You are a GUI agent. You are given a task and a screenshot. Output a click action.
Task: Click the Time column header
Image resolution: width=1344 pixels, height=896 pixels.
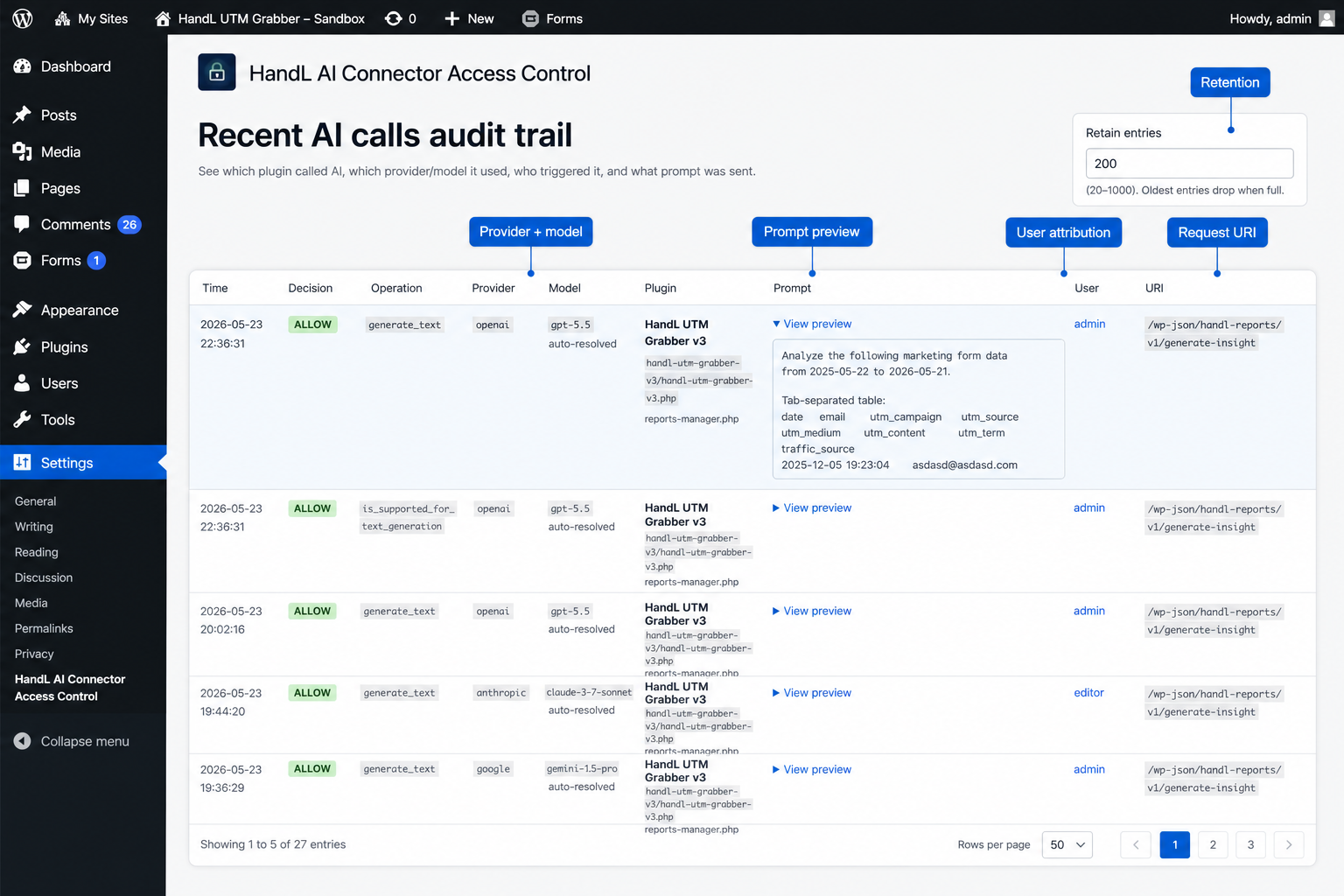pos(215,288)
